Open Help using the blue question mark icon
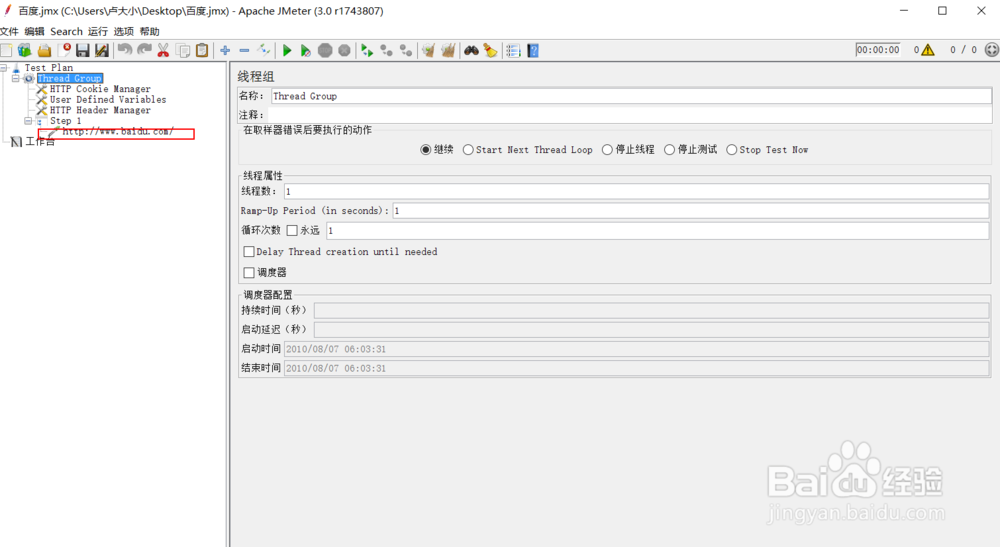This screenshot has height=547, width=1000. [x=533, y=50]
